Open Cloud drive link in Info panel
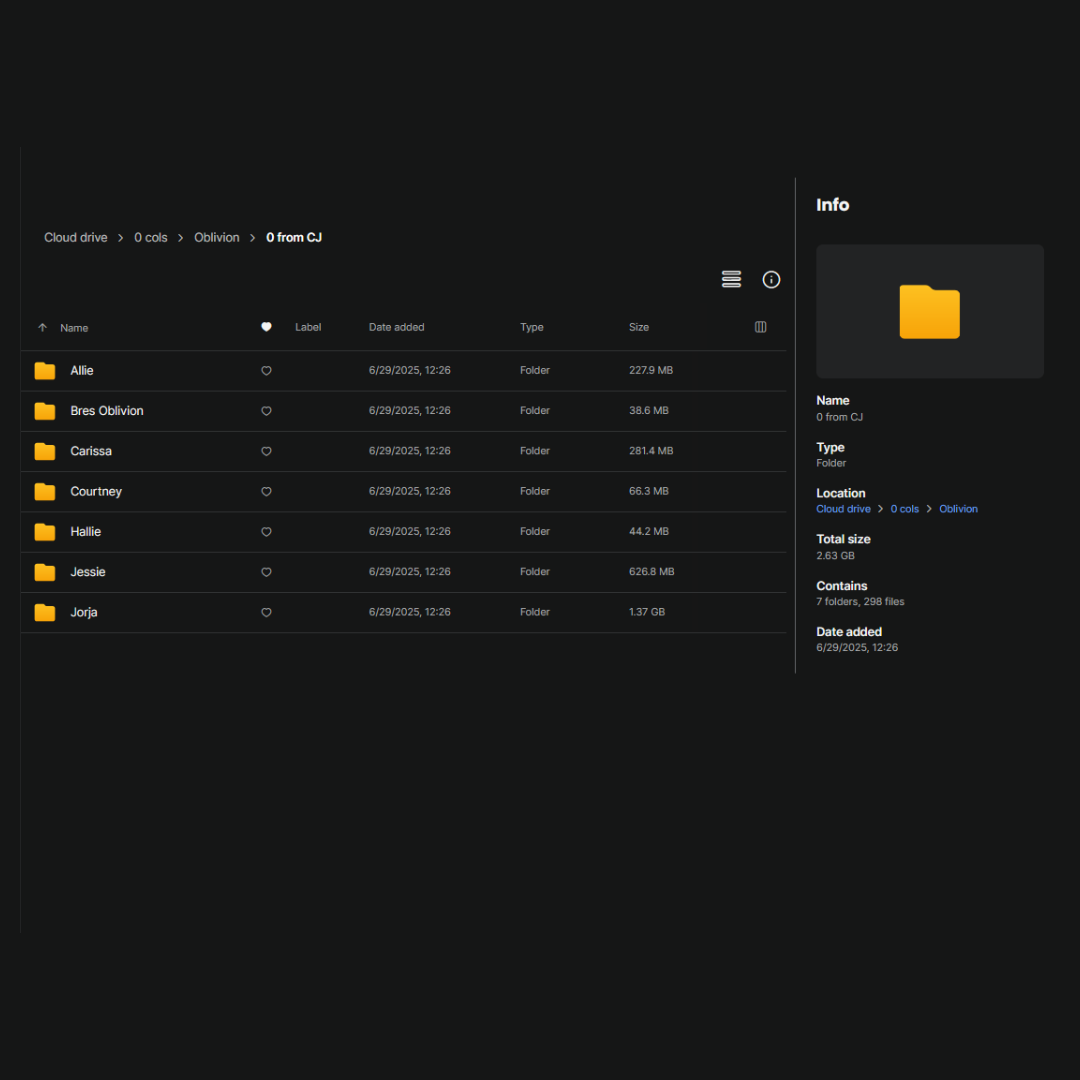The height and width of the screenshot is (1080, 1080). (x=843, y=509)
